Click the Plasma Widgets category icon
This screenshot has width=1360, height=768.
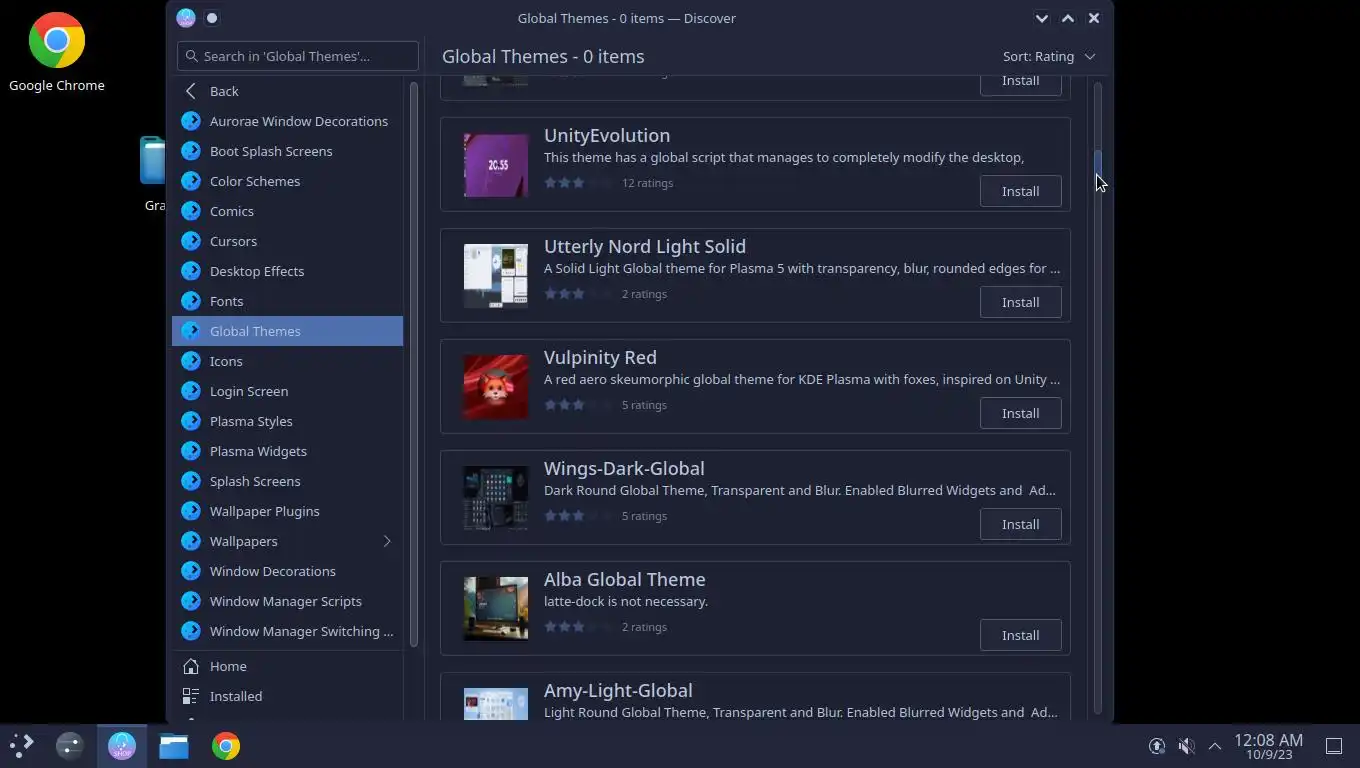pos(191,451)
